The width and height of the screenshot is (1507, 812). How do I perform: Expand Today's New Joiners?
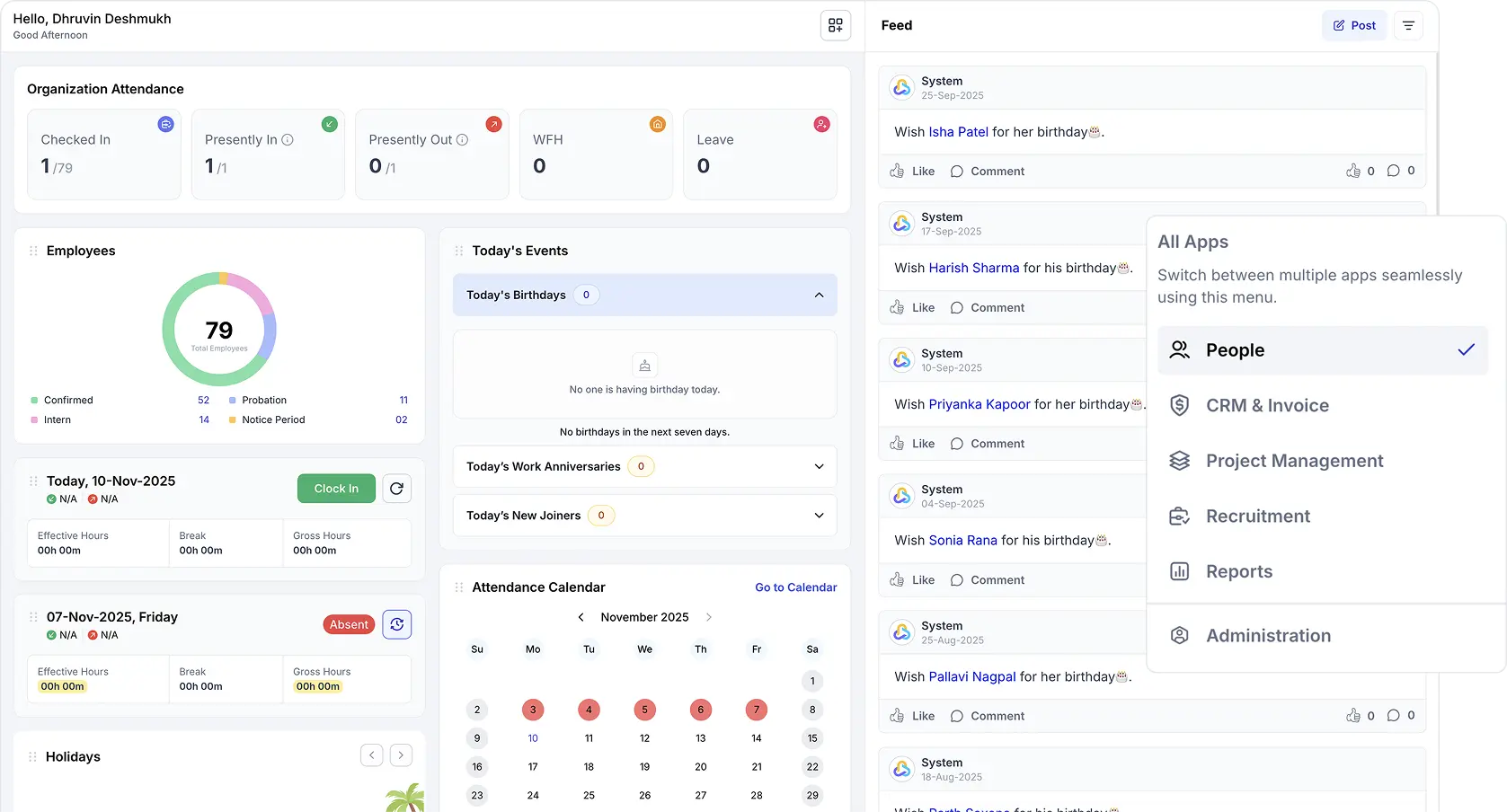pyautogui.click(x=819, y=516)
